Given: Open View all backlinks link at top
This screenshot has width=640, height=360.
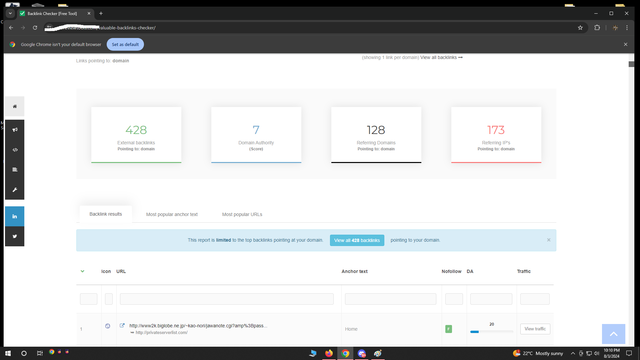Looking at the screenshot, I should (441, 58).
